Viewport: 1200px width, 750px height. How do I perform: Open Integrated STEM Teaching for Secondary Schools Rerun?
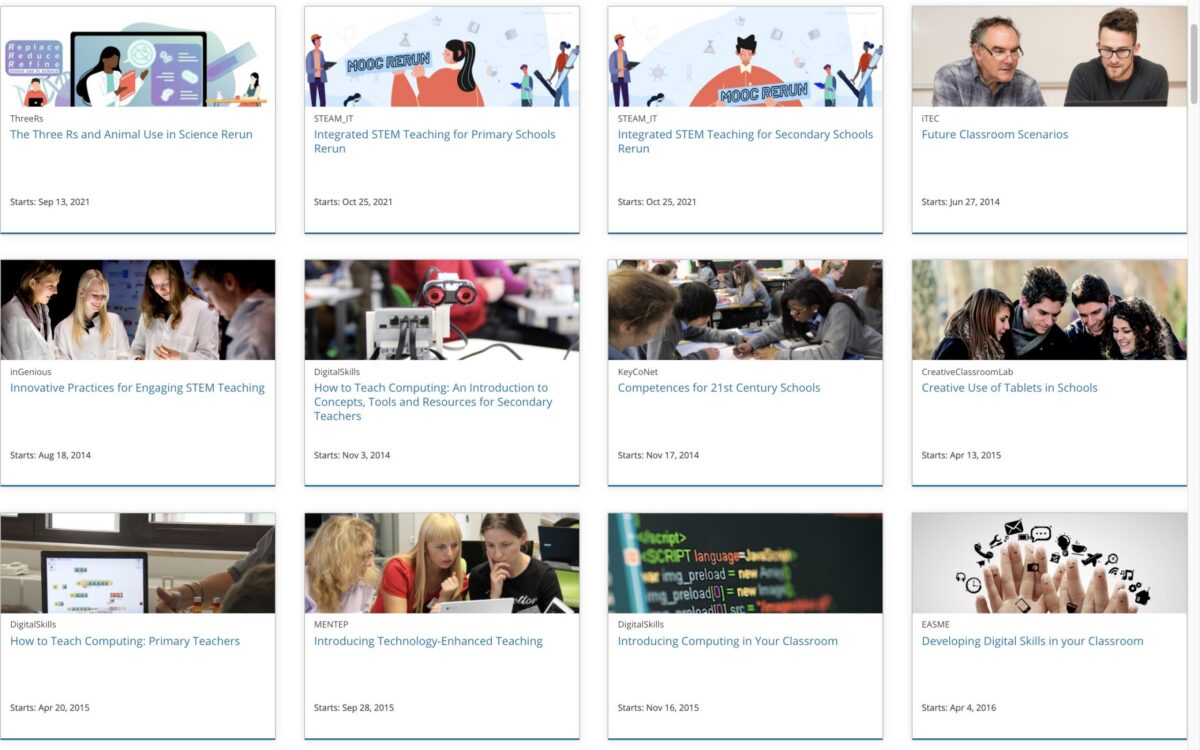point(745,142)
